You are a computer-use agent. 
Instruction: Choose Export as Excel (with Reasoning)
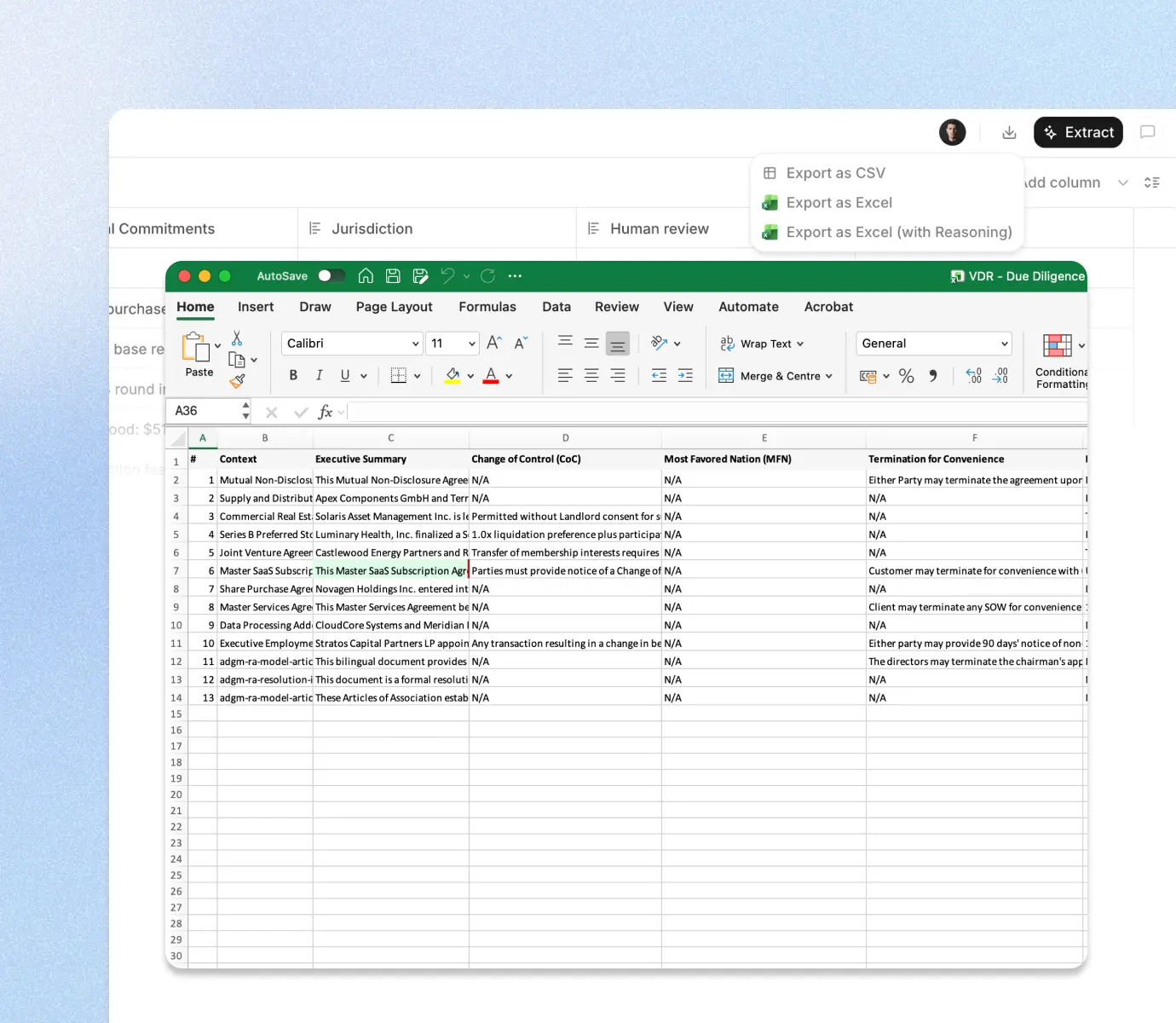(x=887, y=232)
